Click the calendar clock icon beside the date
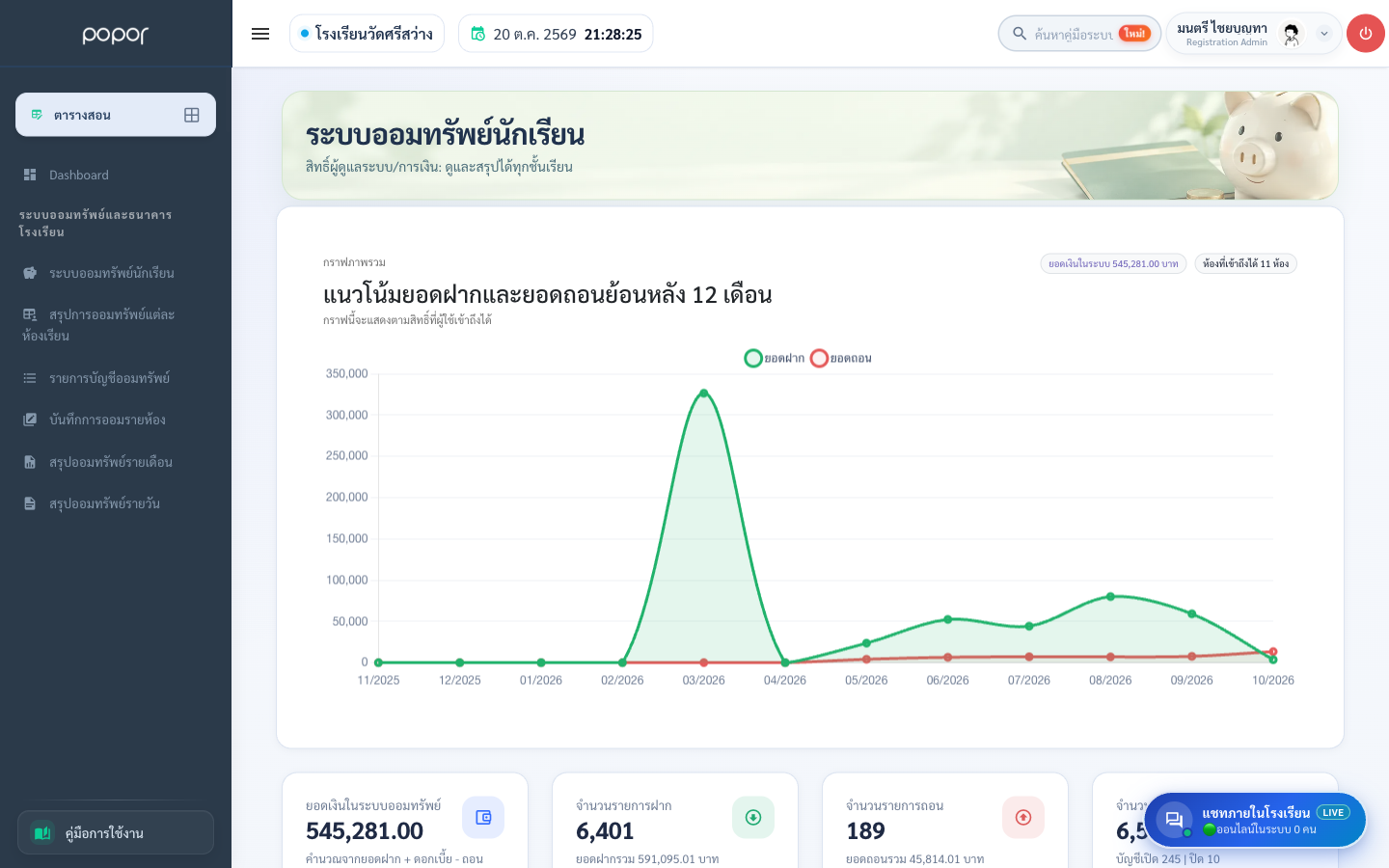1389x868 pixels. (x=477, y=34)
